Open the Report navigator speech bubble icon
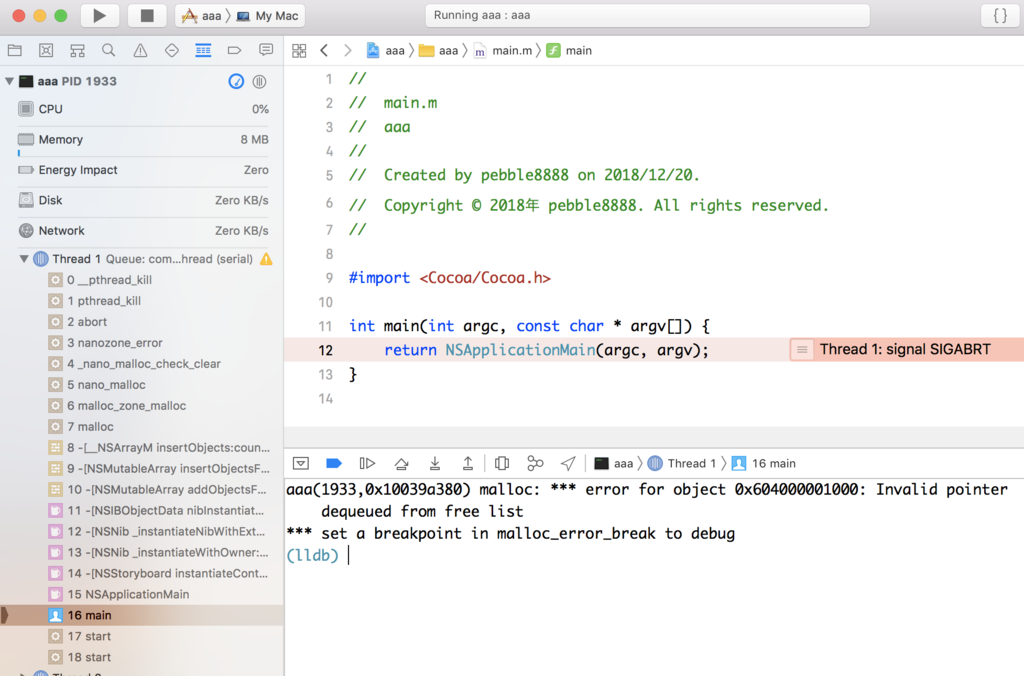The height and width of the screenshot is (676, 1024). click(x=265, y=50)
